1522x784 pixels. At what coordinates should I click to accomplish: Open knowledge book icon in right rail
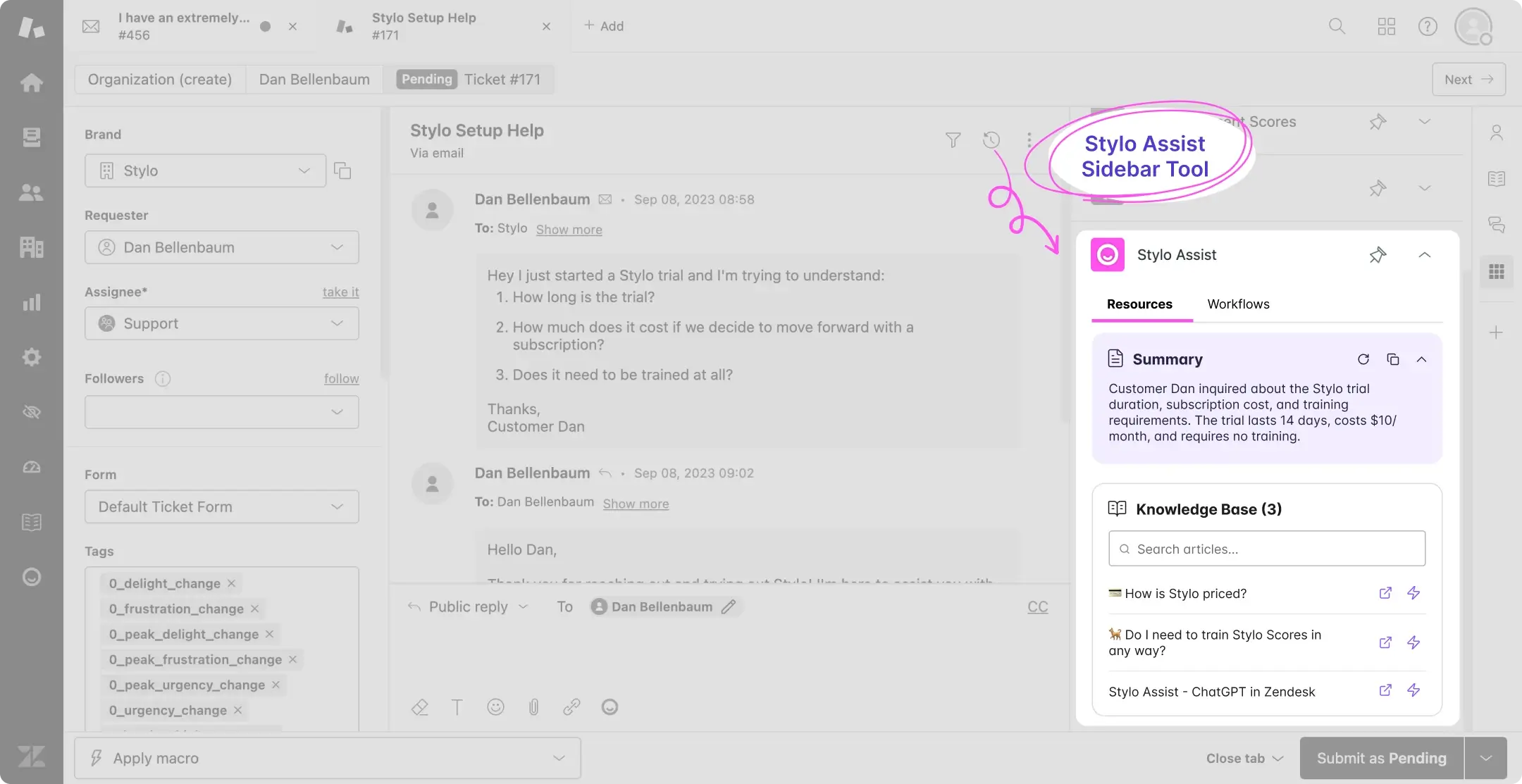tap(1496, 178)
